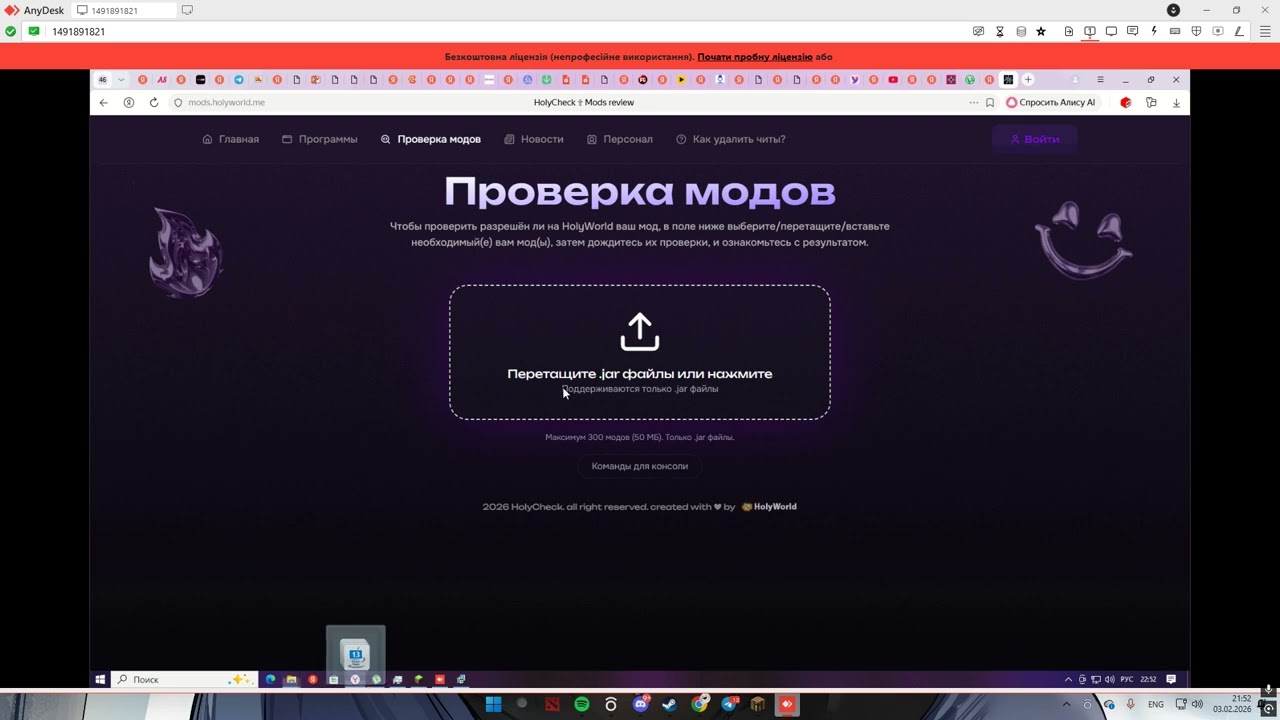This screenshot has height=720, width=1280.
Task: Open the Новости navigation item
Action: (x=534, y=139)
